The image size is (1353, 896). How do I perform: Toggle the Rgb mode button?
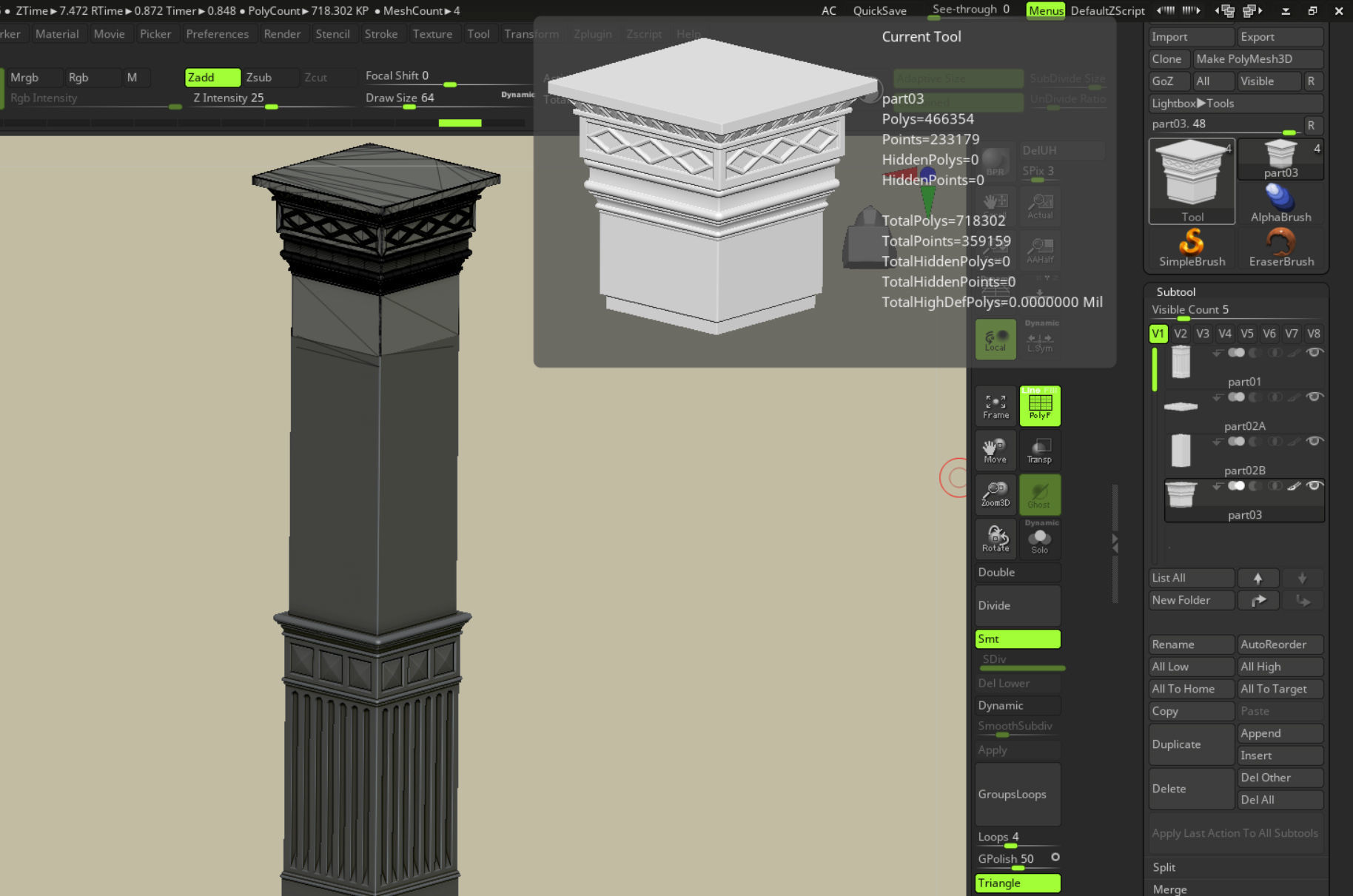[x=92, y=77]
